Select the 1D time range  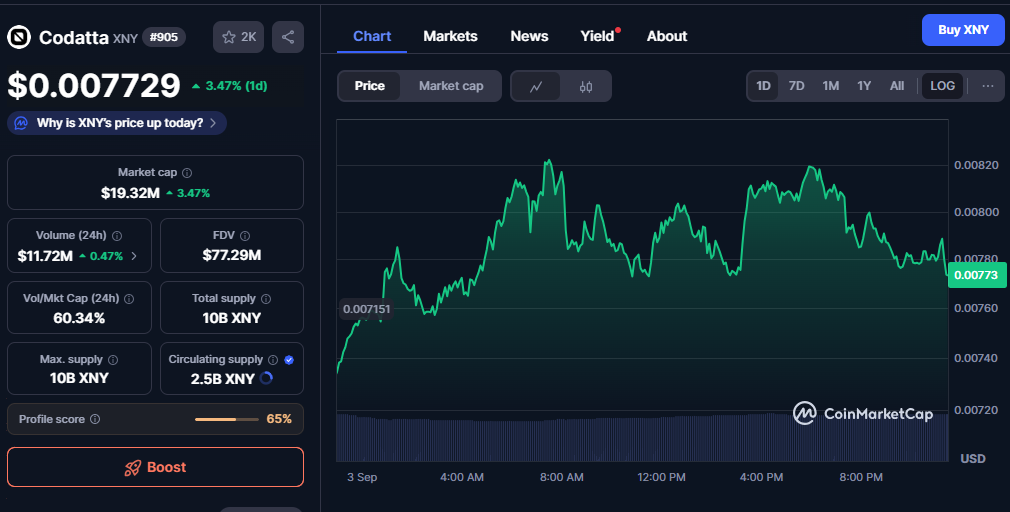[763, 86]
